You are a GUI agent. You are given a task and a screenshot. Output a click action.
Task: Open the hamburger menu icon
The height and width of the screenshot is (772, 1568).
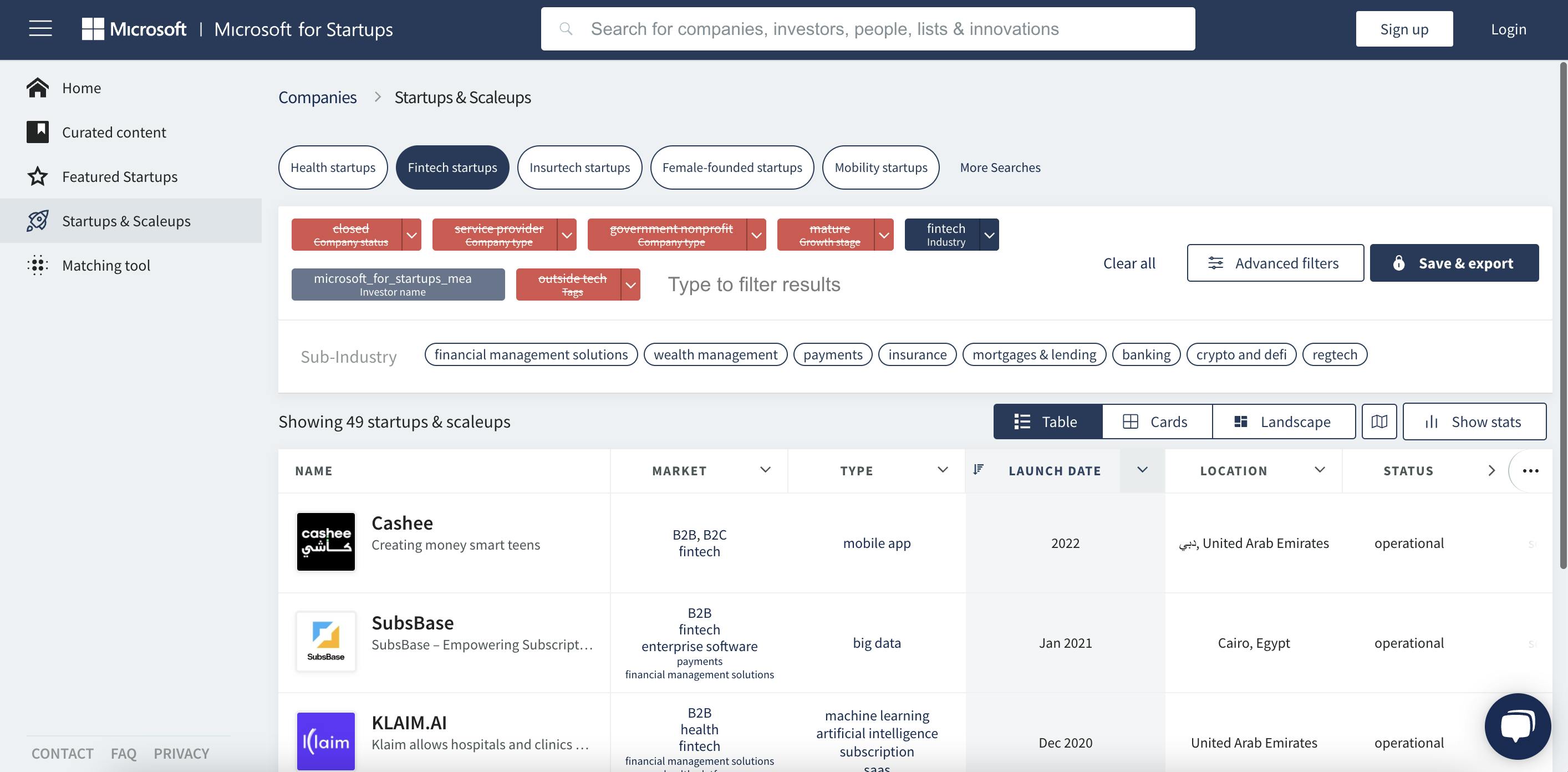[40, 29]
